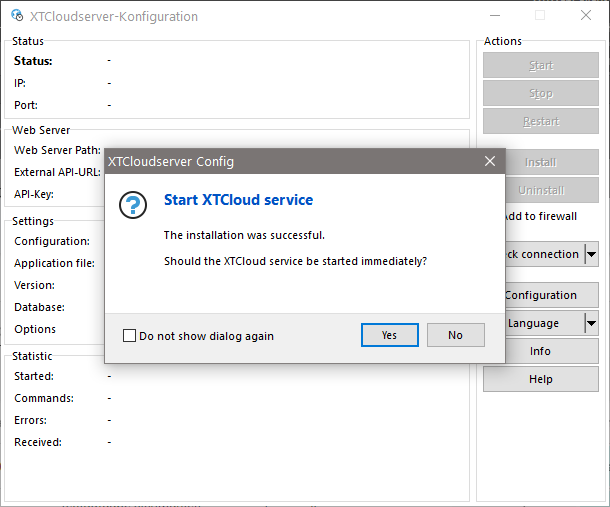The image size is (610, 507).
Task: Click the Restart action button
Action: pos(541,121)
